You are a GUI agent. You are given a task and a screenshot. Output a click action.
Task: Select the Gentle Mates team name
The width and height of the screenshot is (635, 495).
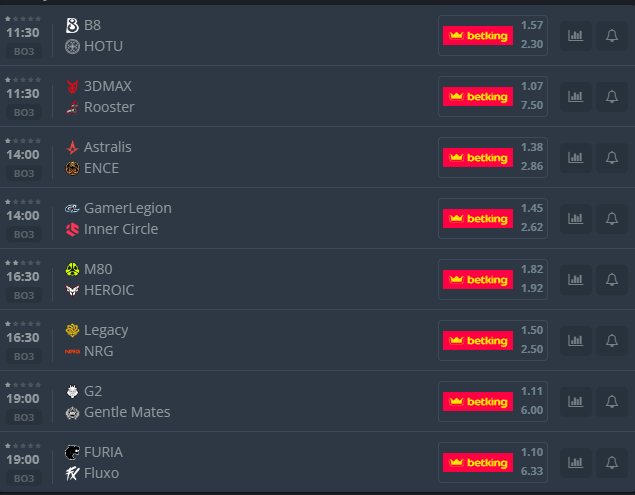[x=127, y=412]
